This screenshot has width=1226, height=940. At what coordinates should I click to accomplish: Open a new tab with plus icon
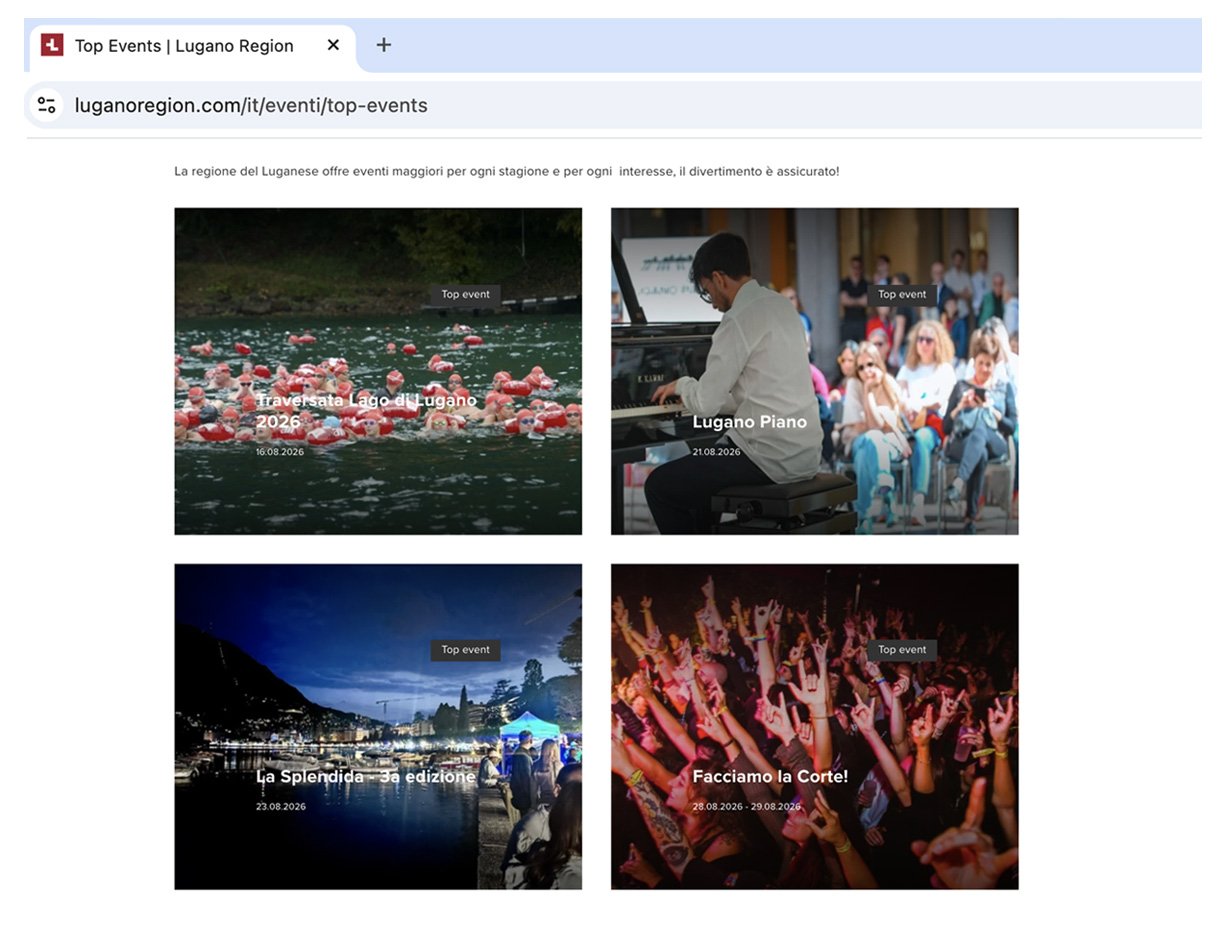[383, 45]
